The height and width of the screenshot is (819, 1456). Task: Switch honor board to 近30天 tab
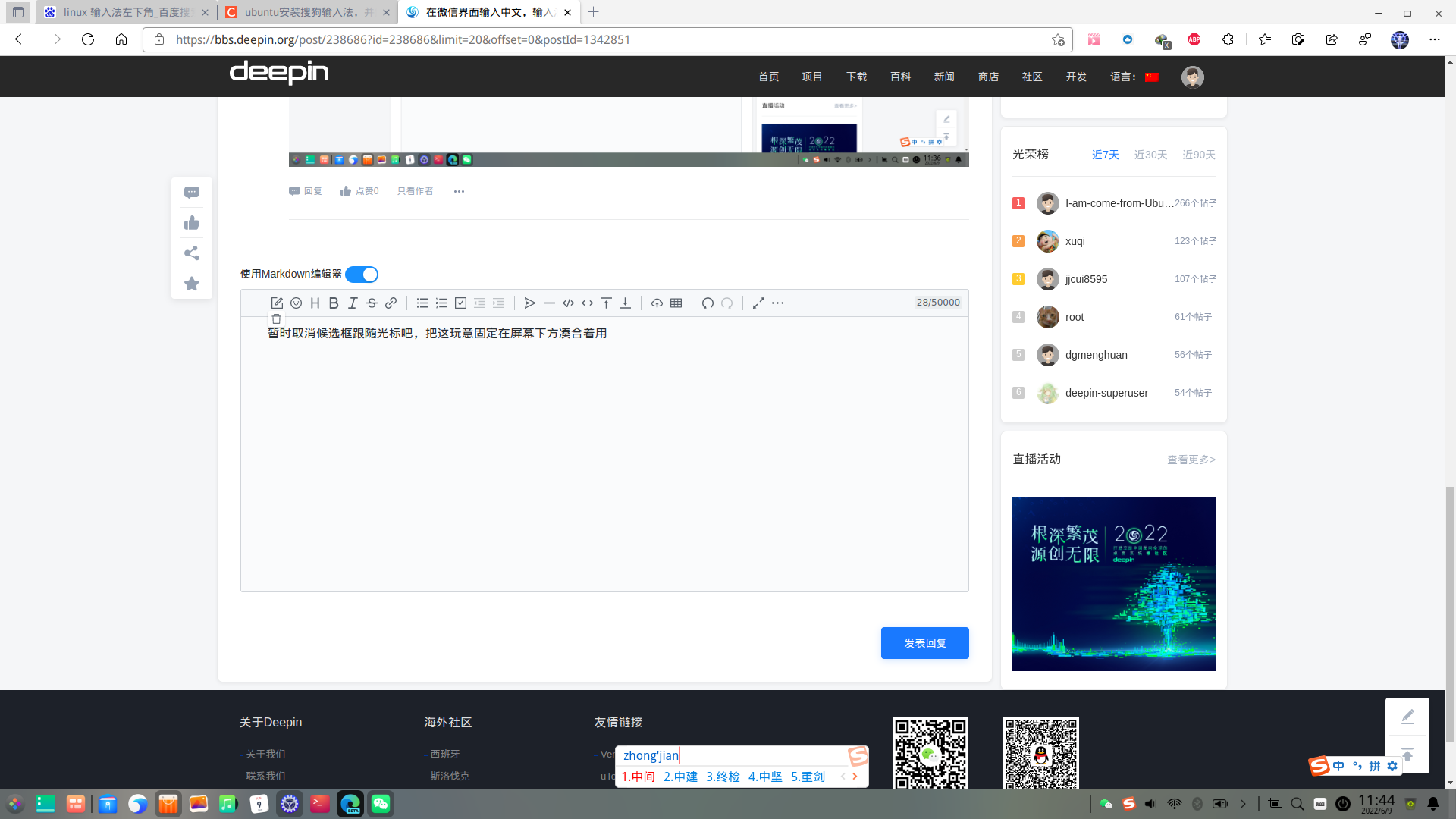tap(1150, 154)
